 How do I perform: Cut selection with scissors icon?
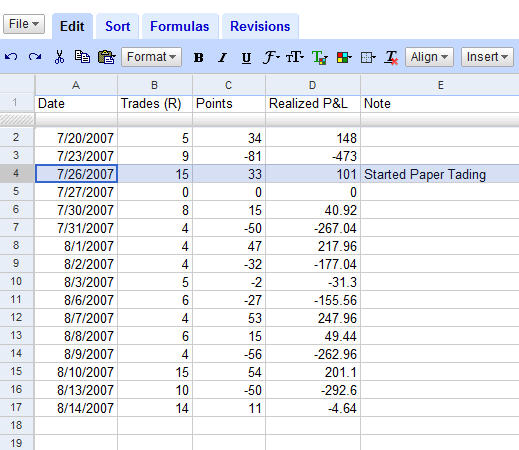click(59, 57)
